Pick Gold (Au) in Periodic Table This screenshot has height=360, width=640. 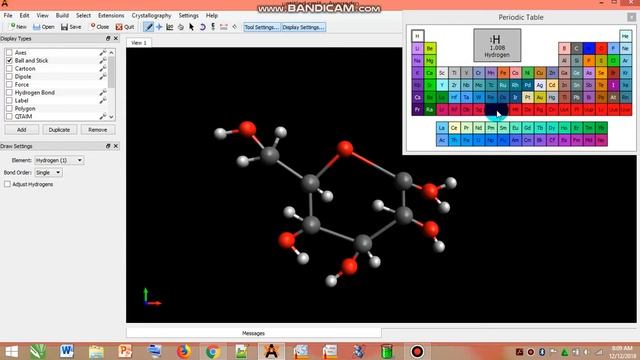click(540, 98)
